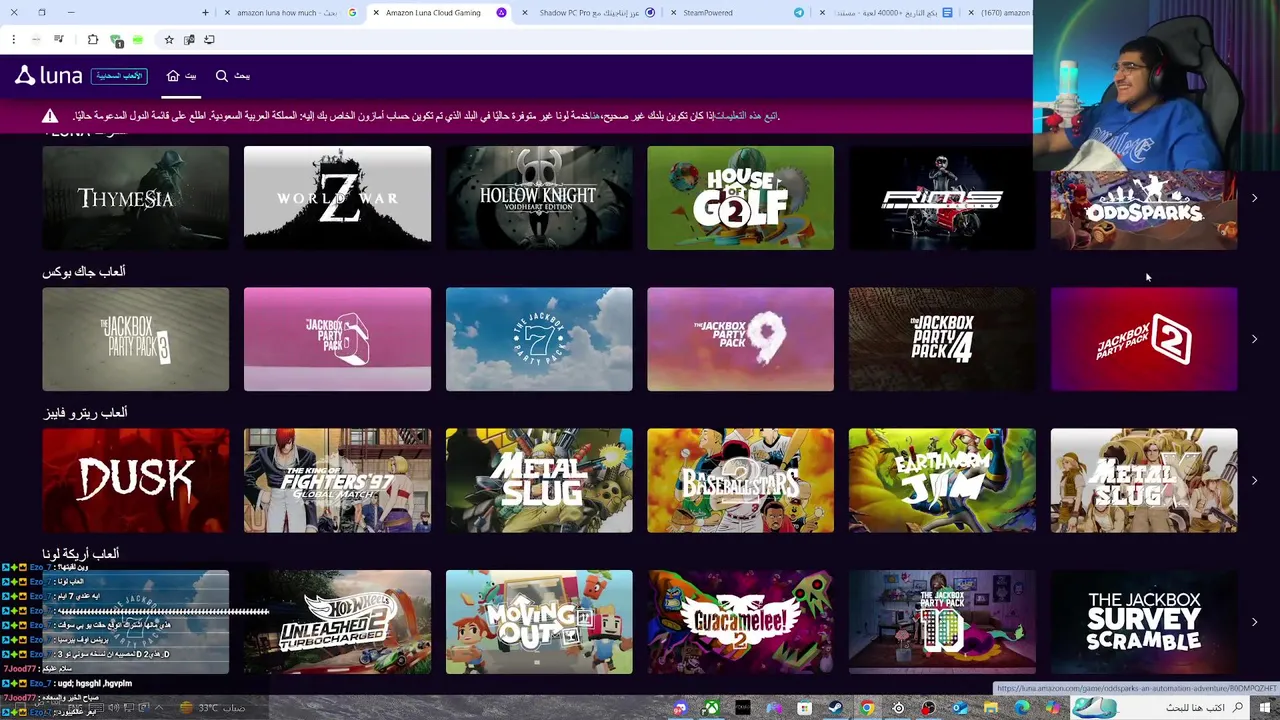
Task: Open Jackbox Party Pack 7 tile
Action: 539,339
